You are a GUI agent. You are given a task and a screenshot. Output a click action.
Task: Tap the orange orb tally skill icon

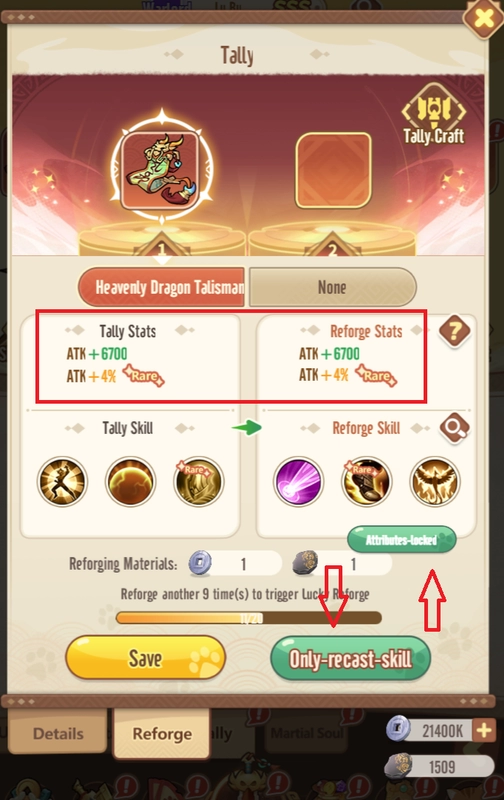click(x=131, y=482)
